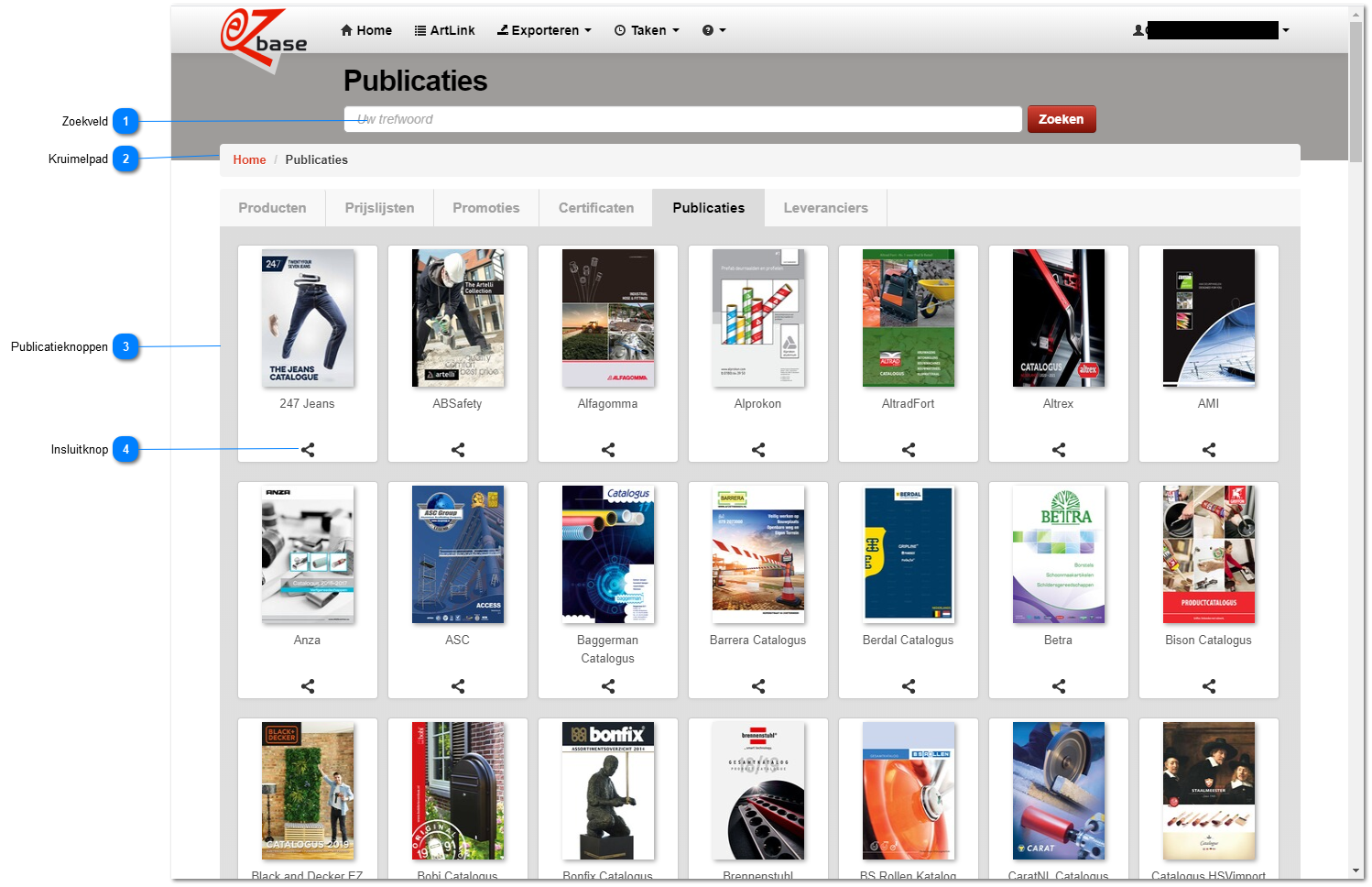
Task: Click the red Zoeken button
Action: click(1062, 119)
